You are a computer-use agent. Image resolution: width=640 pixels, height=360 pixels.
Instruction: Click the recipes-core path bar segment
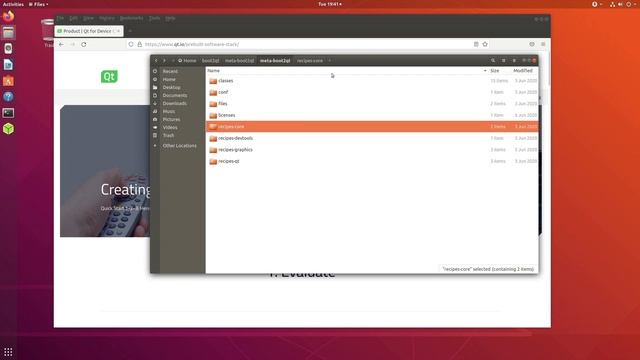[x=310, y=60]
